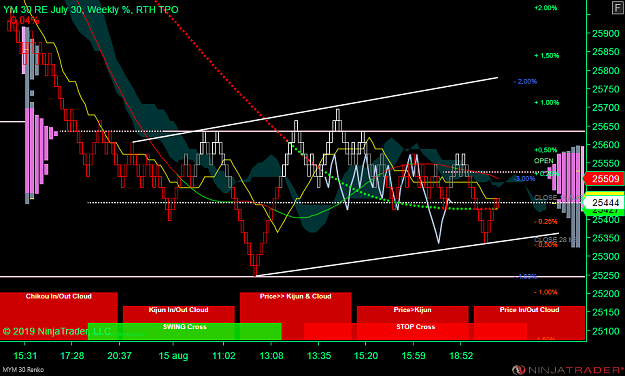
Task: Click the 20:37 time axis label
Action: pos(119,355)
